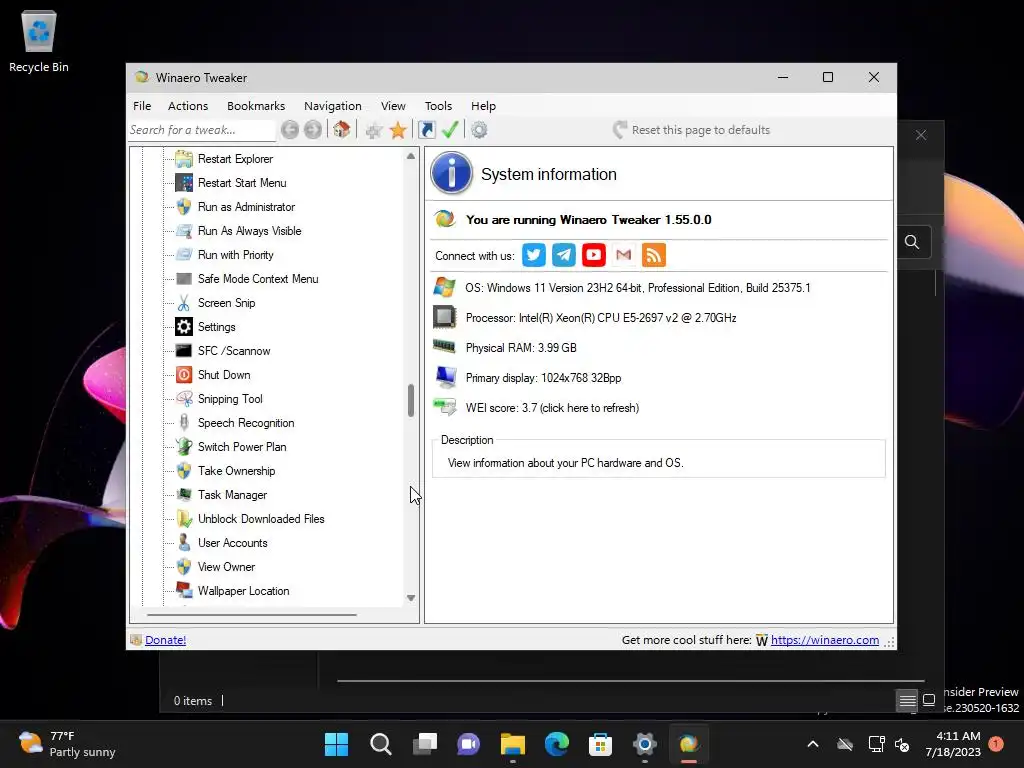Open the Actions menu
The width and height of the screenshot is (1024, 768).
[188, 106]
